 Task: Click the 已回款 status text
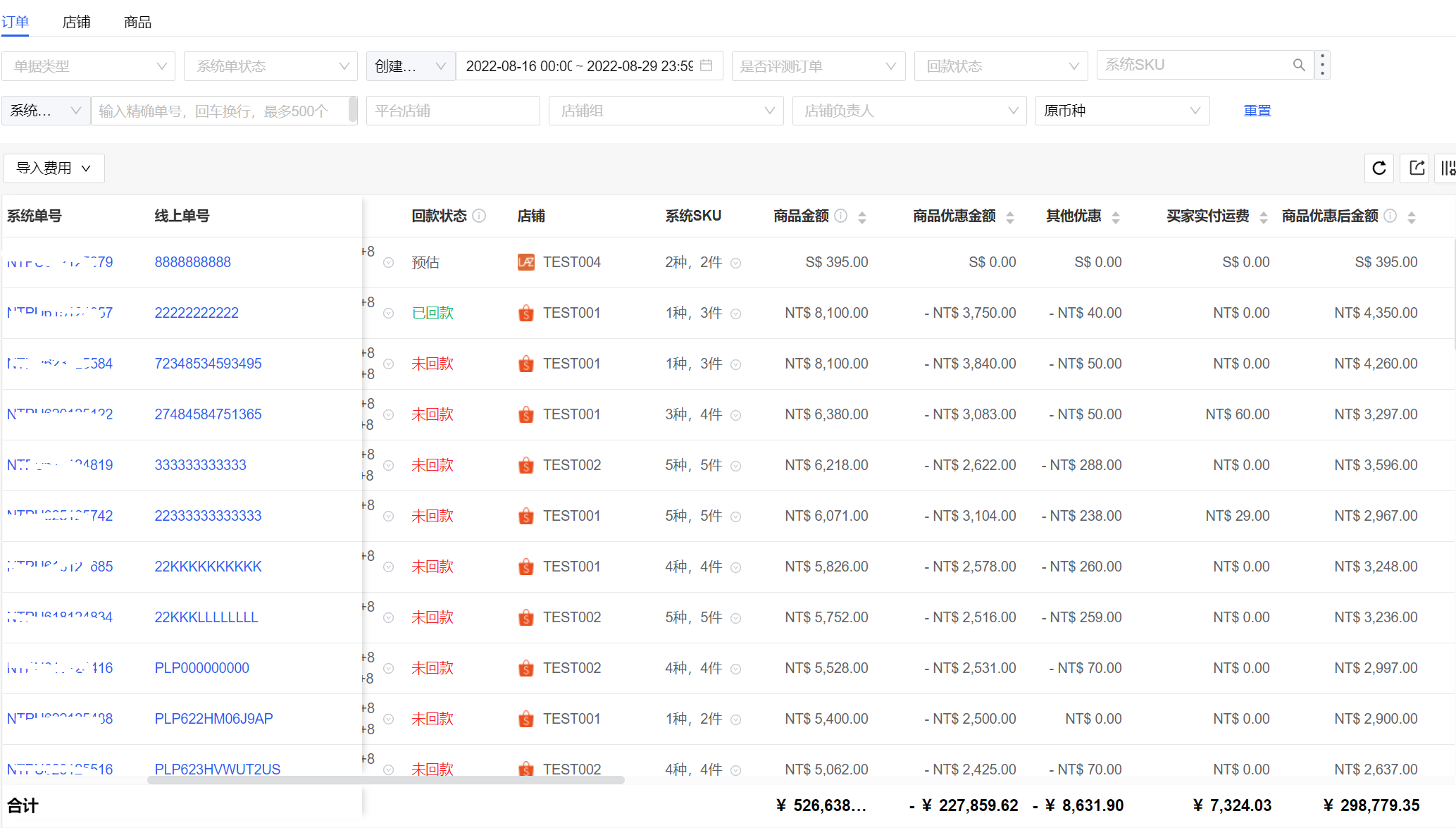[x=433, y=313]
